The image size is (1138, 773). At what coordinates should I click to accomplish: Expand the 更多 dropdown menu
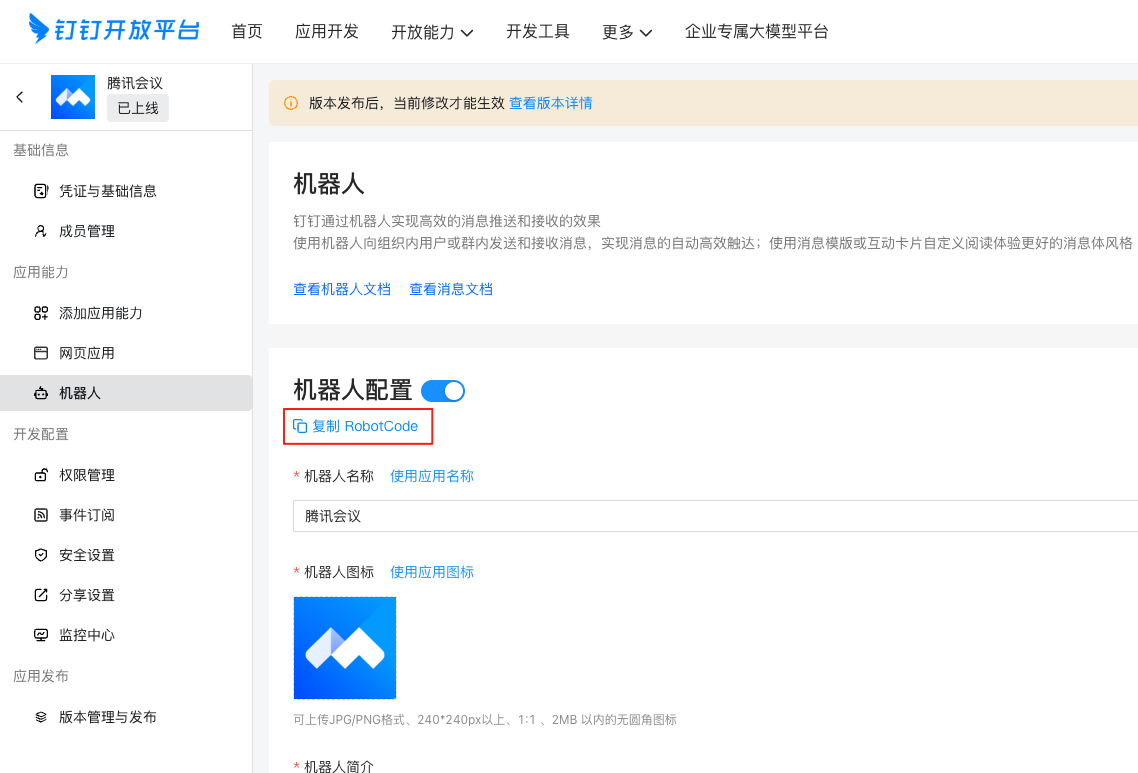click(627, 32)
